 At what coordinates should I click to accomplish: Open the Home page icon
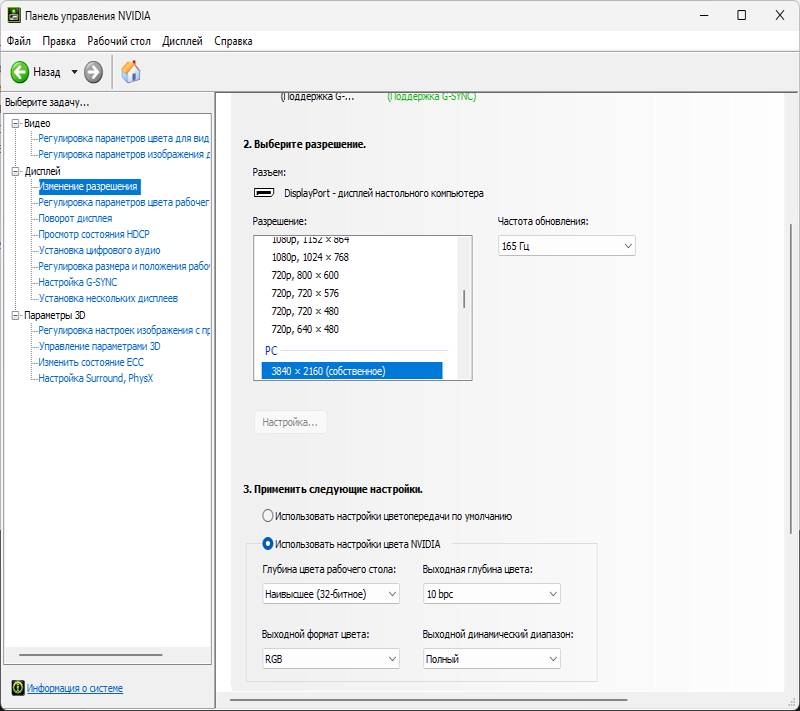(x=131, y=72)
